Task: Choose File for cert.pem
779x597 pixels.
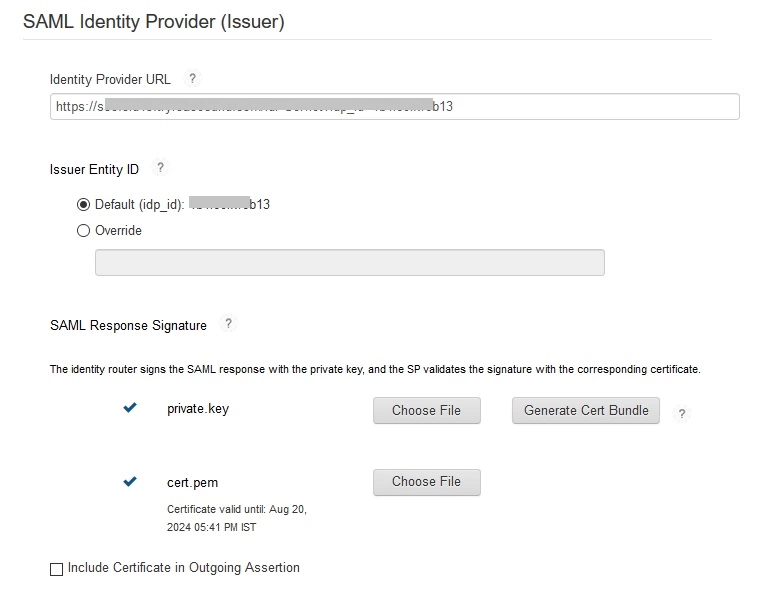Action: [427, 482]
